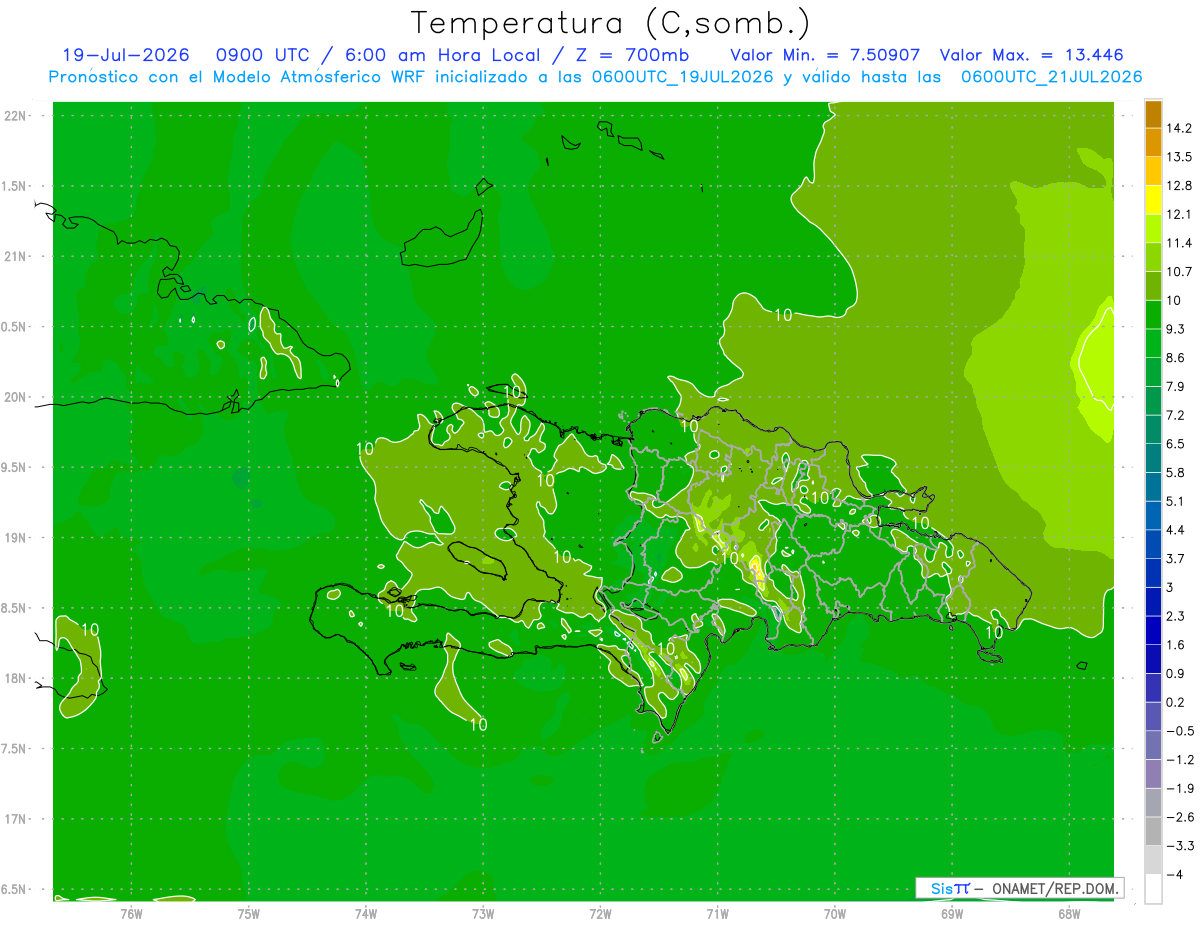
Task: Click the 75W longitude label
Action: tap(248, 913)
